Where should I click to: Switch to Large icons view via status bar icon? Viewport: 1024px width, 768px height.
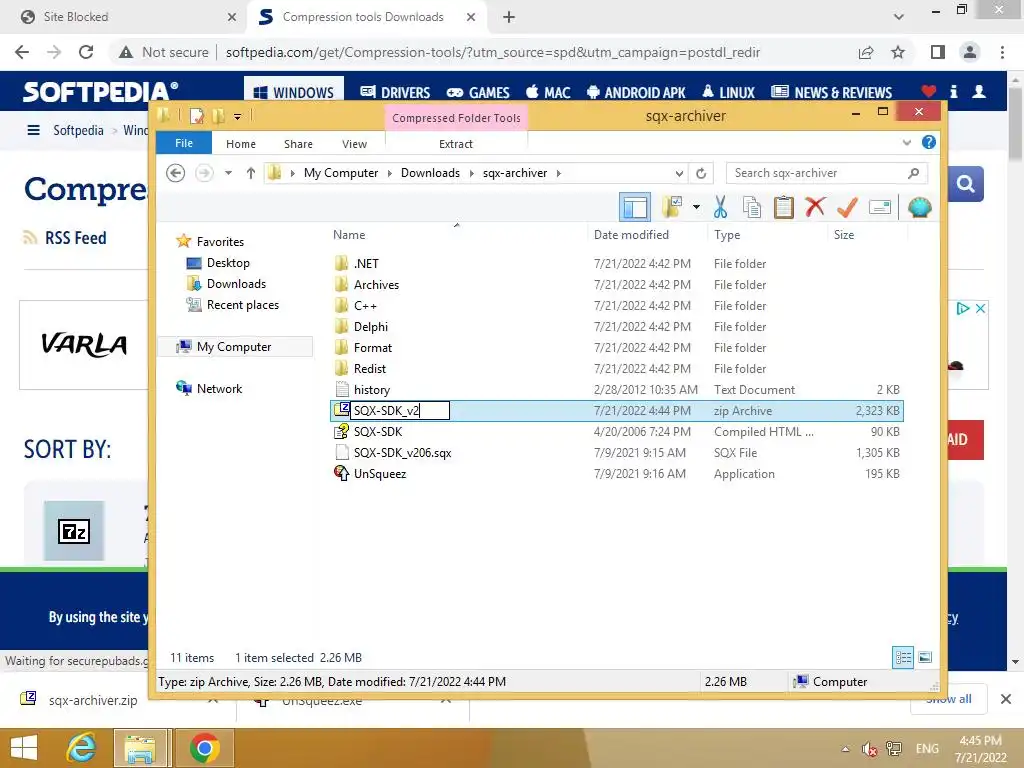click(x=925, y=657)
